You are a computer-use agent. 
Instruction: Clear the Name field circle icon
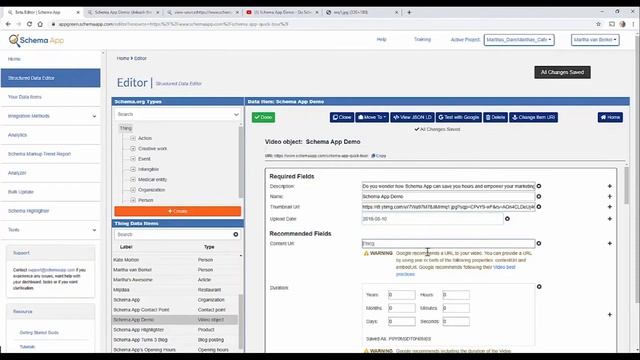[x=539, y=196]
